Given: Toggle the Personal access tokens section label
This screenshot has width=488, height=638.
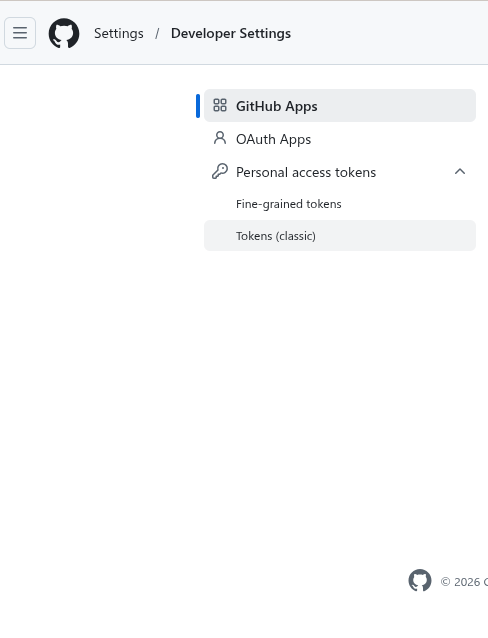Looking at the screenshot, I should 306,173.
